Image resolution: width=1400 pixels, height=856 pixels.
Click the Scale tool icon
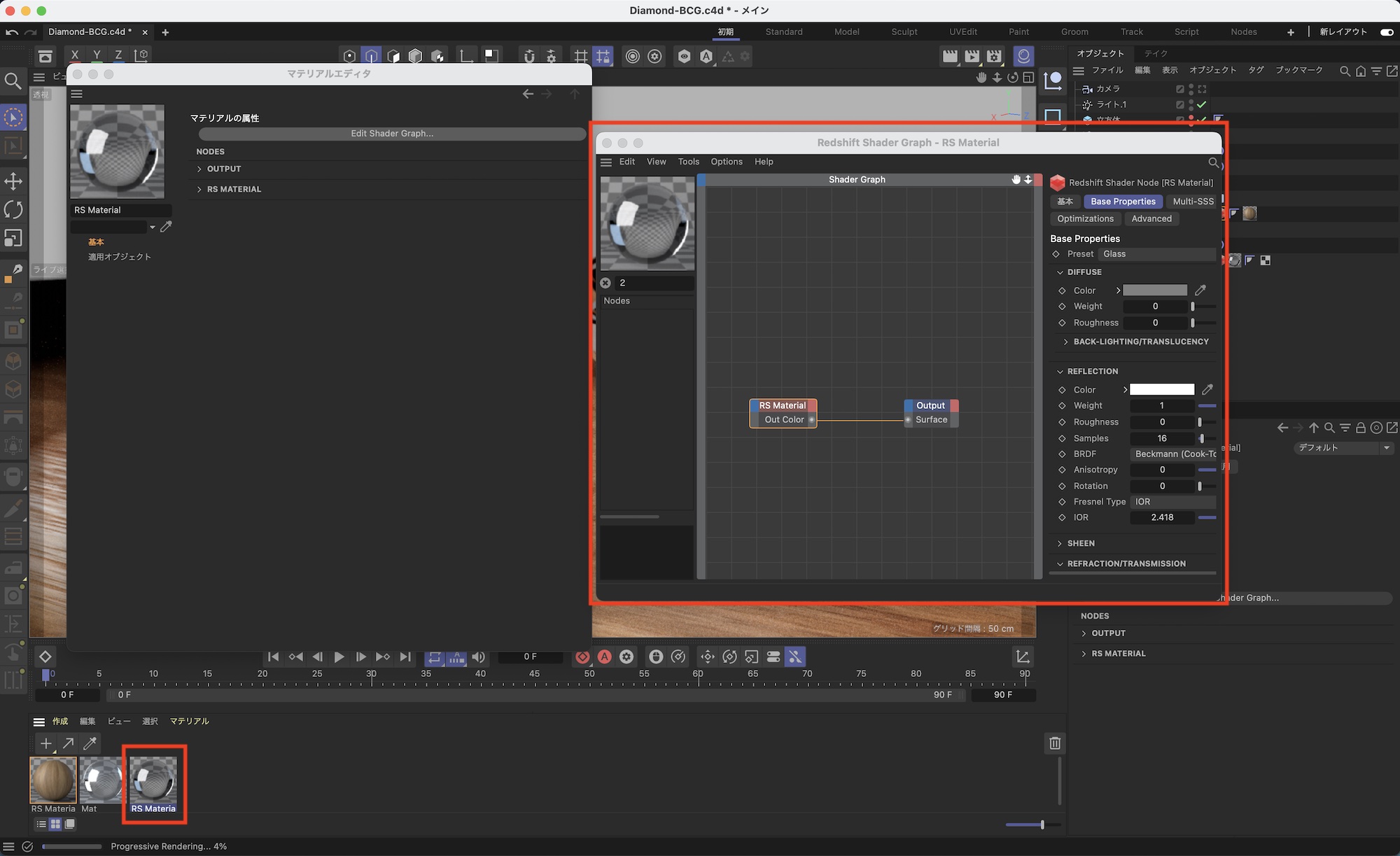pyautogui.click(x=13, y=238)
